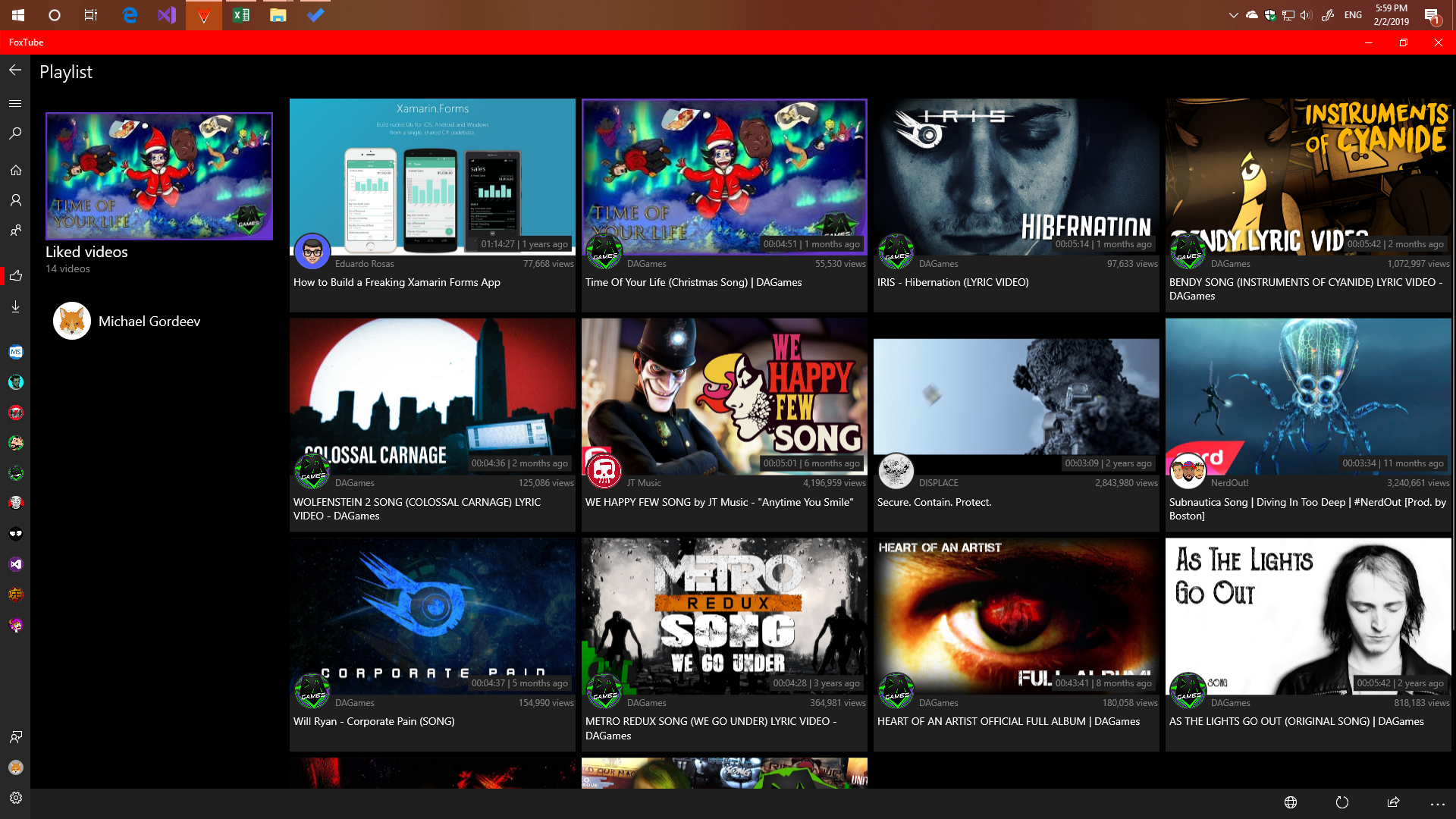The image size is (1456, 819).
Task: Open Liked videos thumbs-up sidebar item
Action: coord(15,276)
